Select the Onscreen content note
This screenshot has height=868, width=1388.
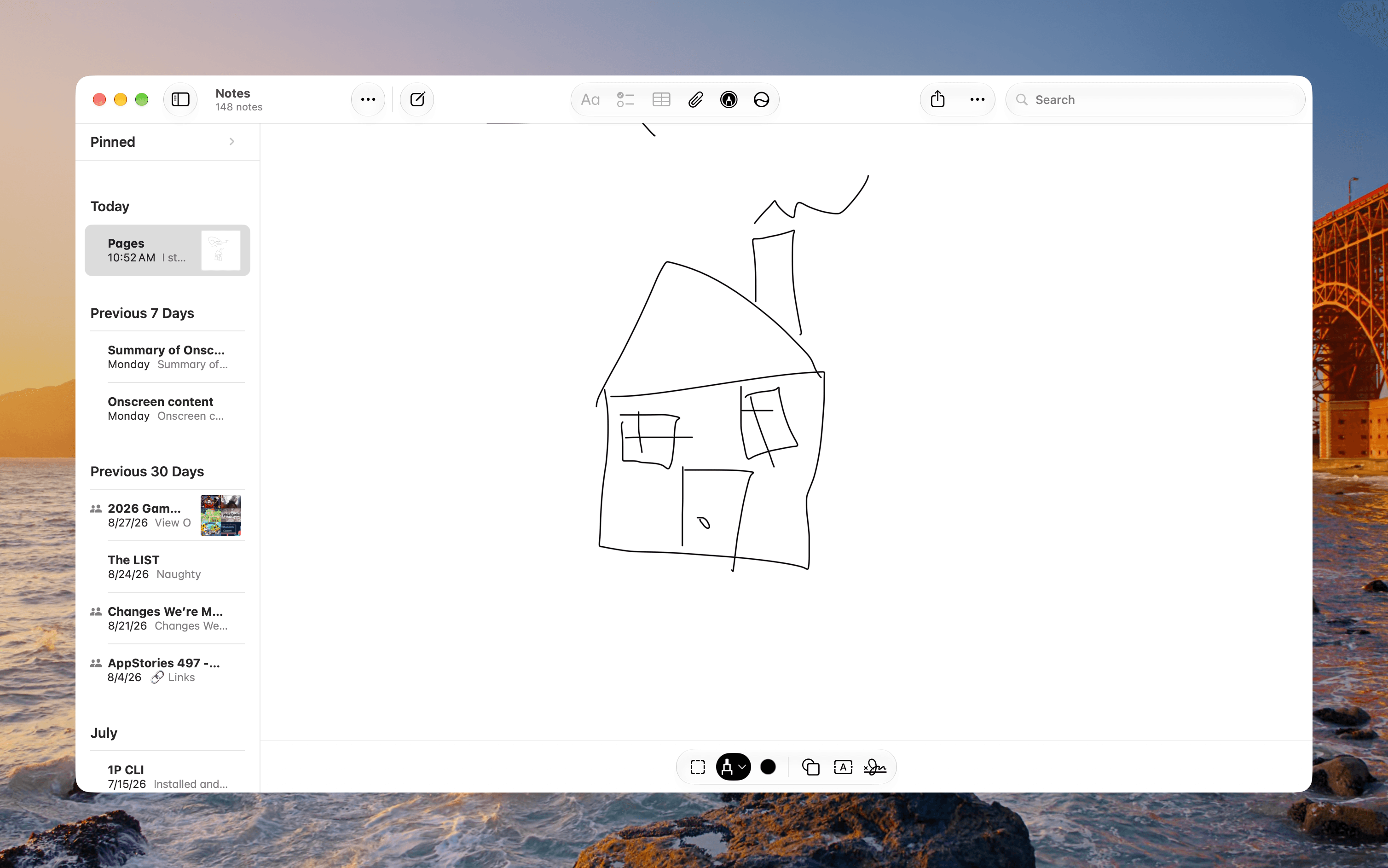coord(167,409)
